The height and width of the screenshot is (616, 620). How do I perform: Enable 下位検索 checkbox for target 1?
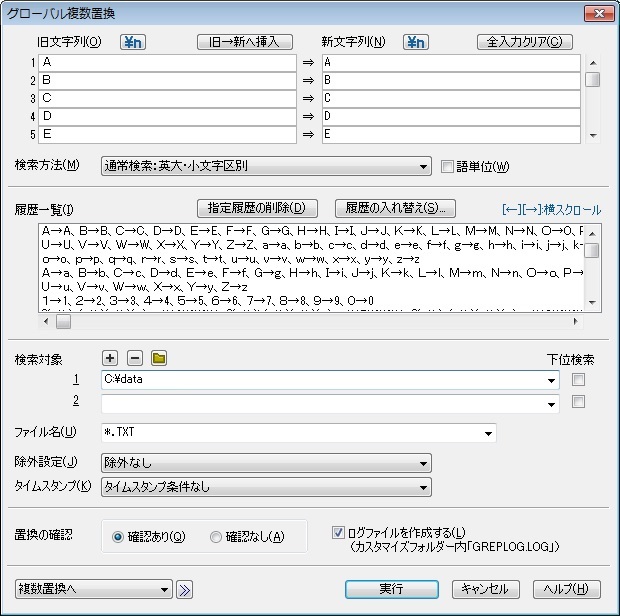tap(578, 380)
